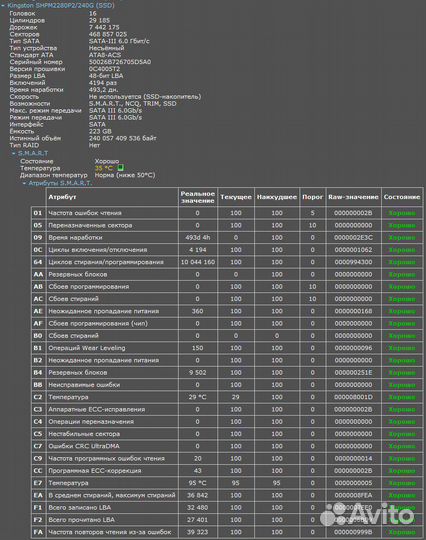
Task: Click the Состояние column header
Action: (x=402, y=197)
